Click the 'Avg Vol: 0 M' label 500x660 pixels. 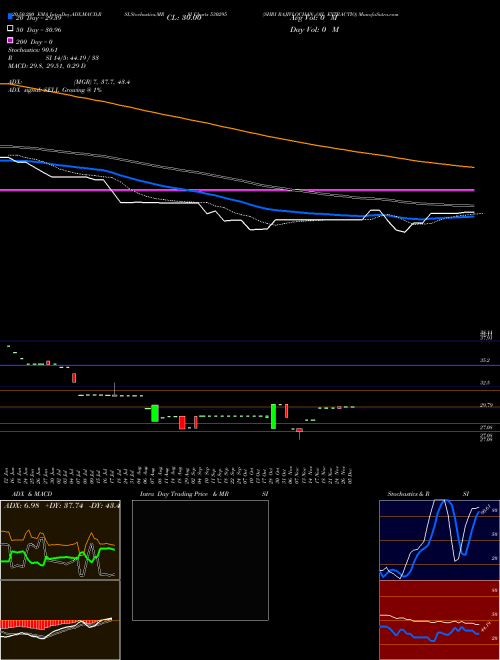click(x=314, y=18)
